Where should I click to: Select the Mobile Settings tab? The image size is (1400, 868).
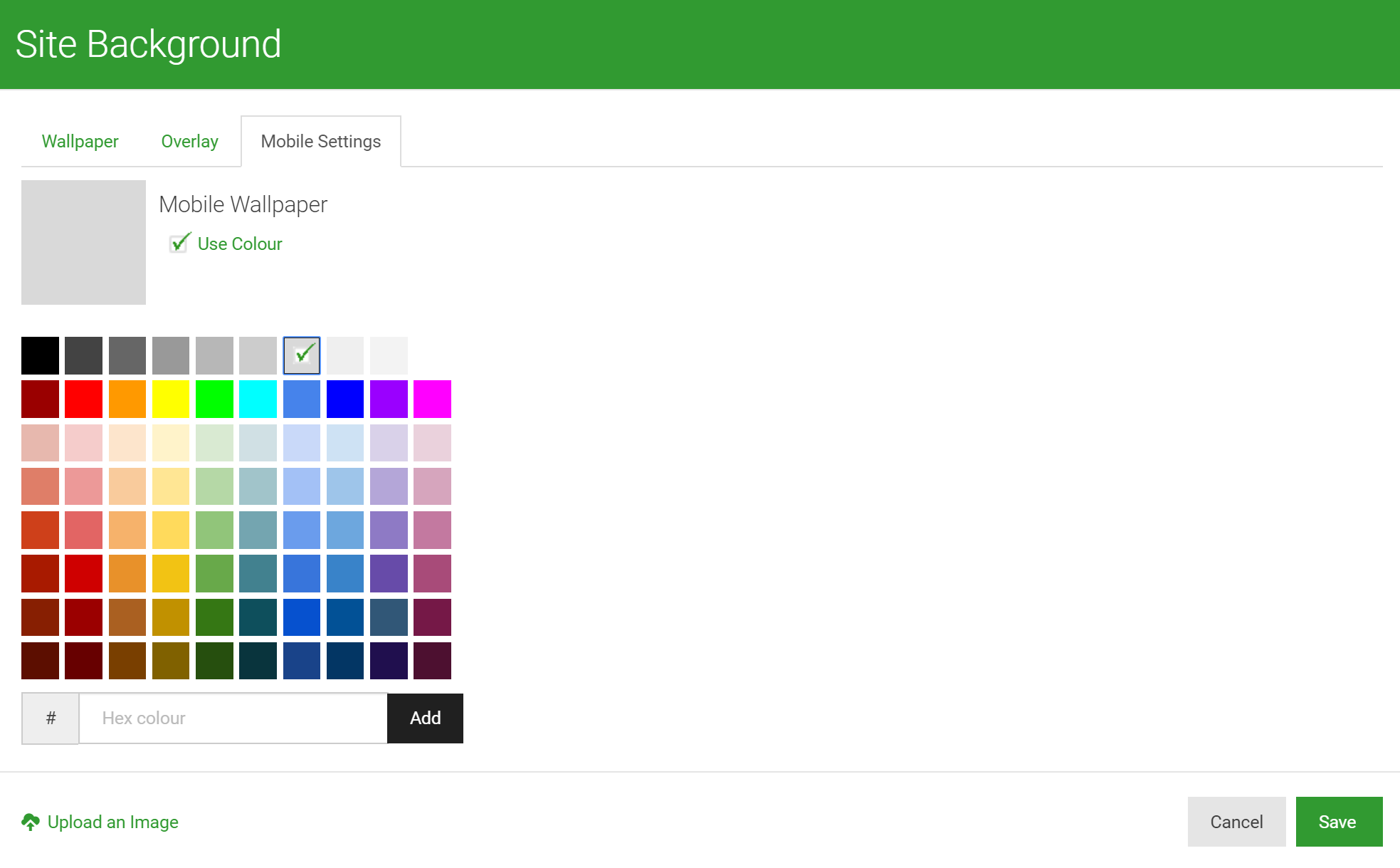[x=321, y=142]
